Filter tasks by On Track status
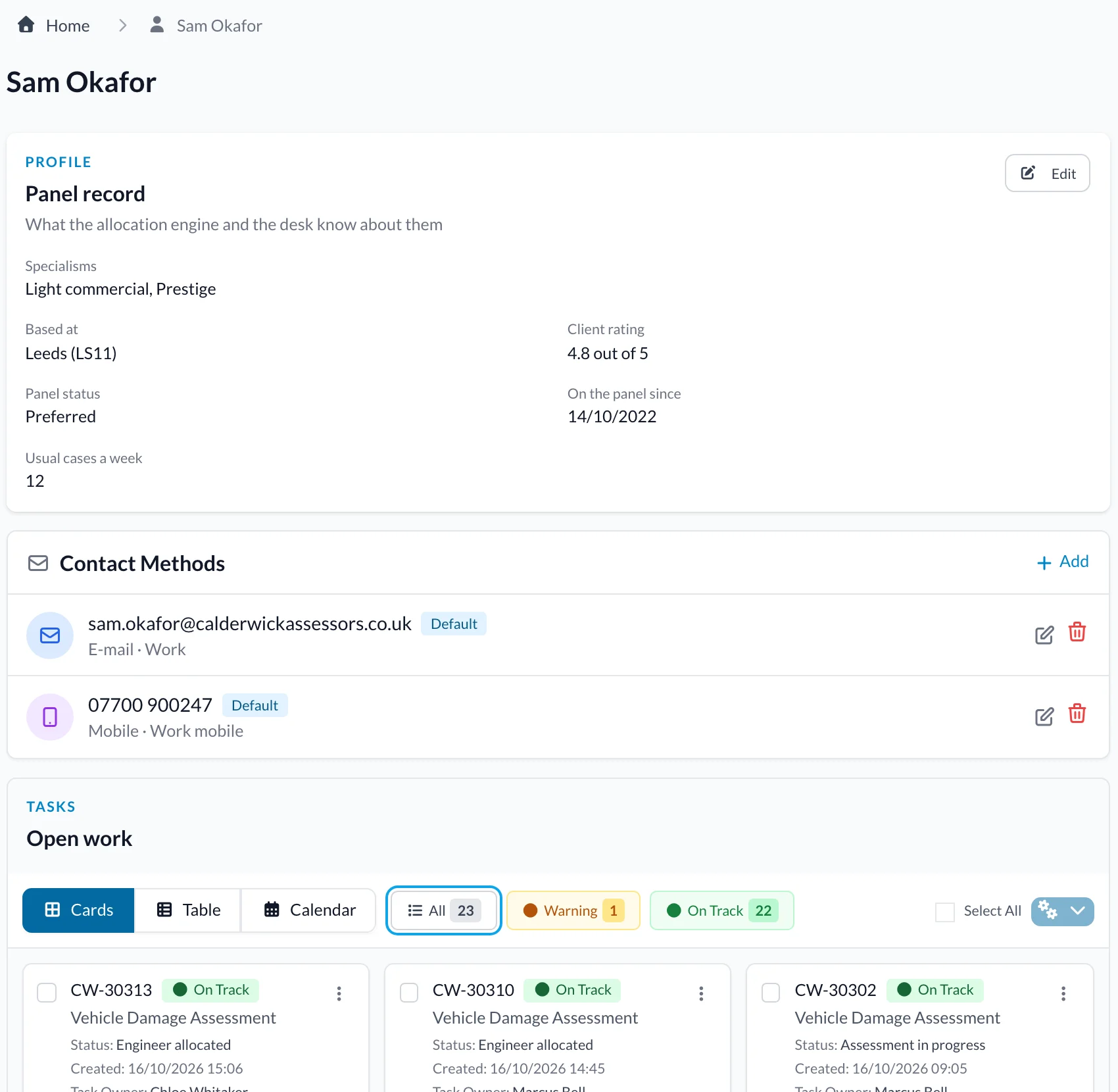The image size is (1118, 1092). tap(721, 910)
